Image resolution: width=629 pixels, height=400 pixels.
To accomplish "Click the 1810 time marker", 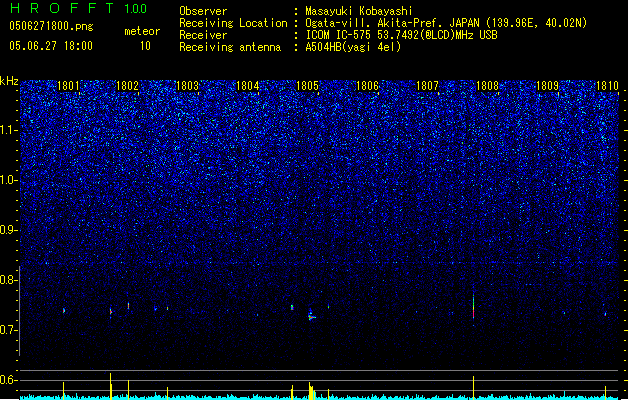I will pos(607,86).
